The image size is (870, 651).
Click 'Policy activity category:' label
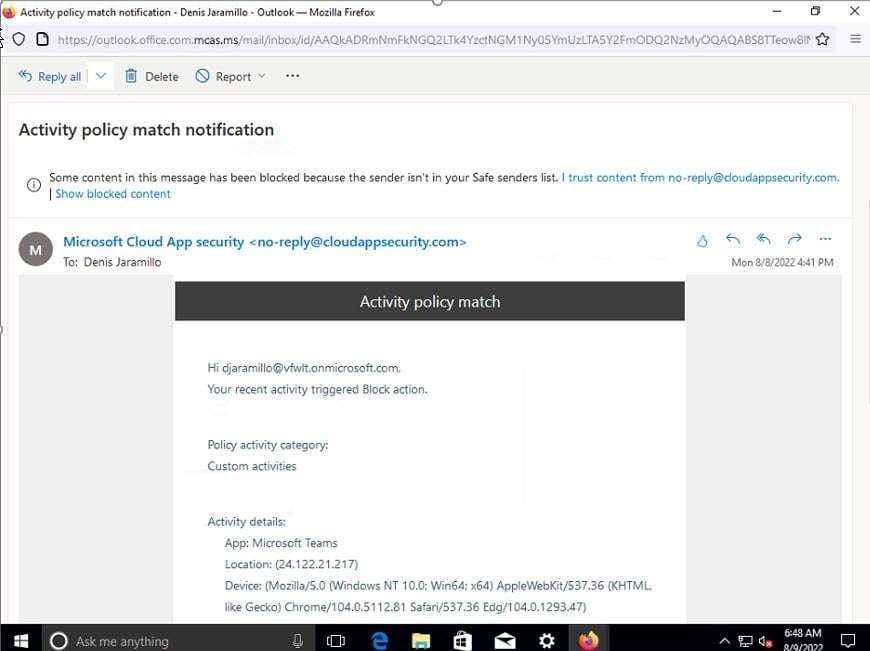267,445
